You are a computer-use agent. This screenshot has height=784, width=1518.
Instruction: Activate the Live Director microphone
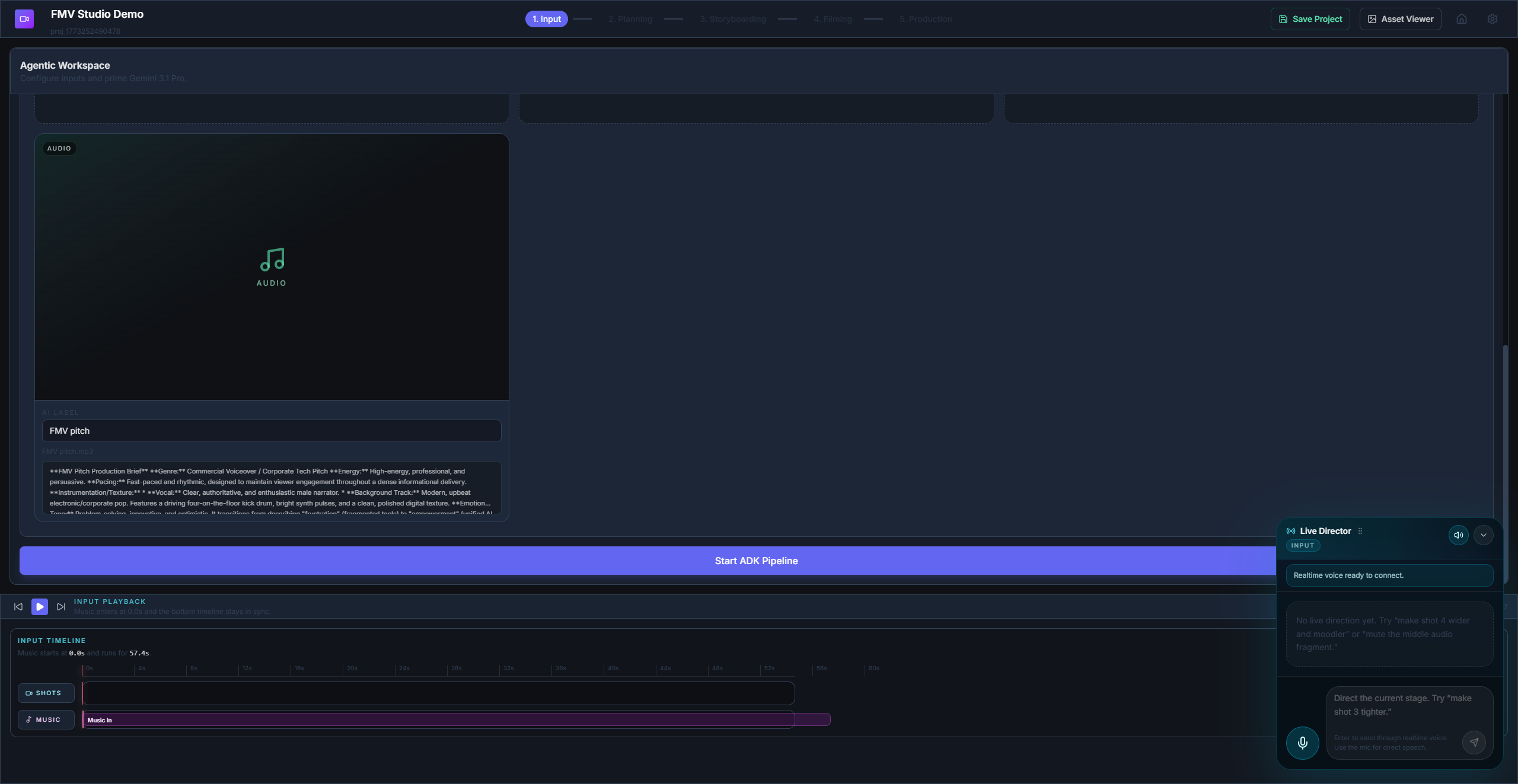(x=1302, y=743)
